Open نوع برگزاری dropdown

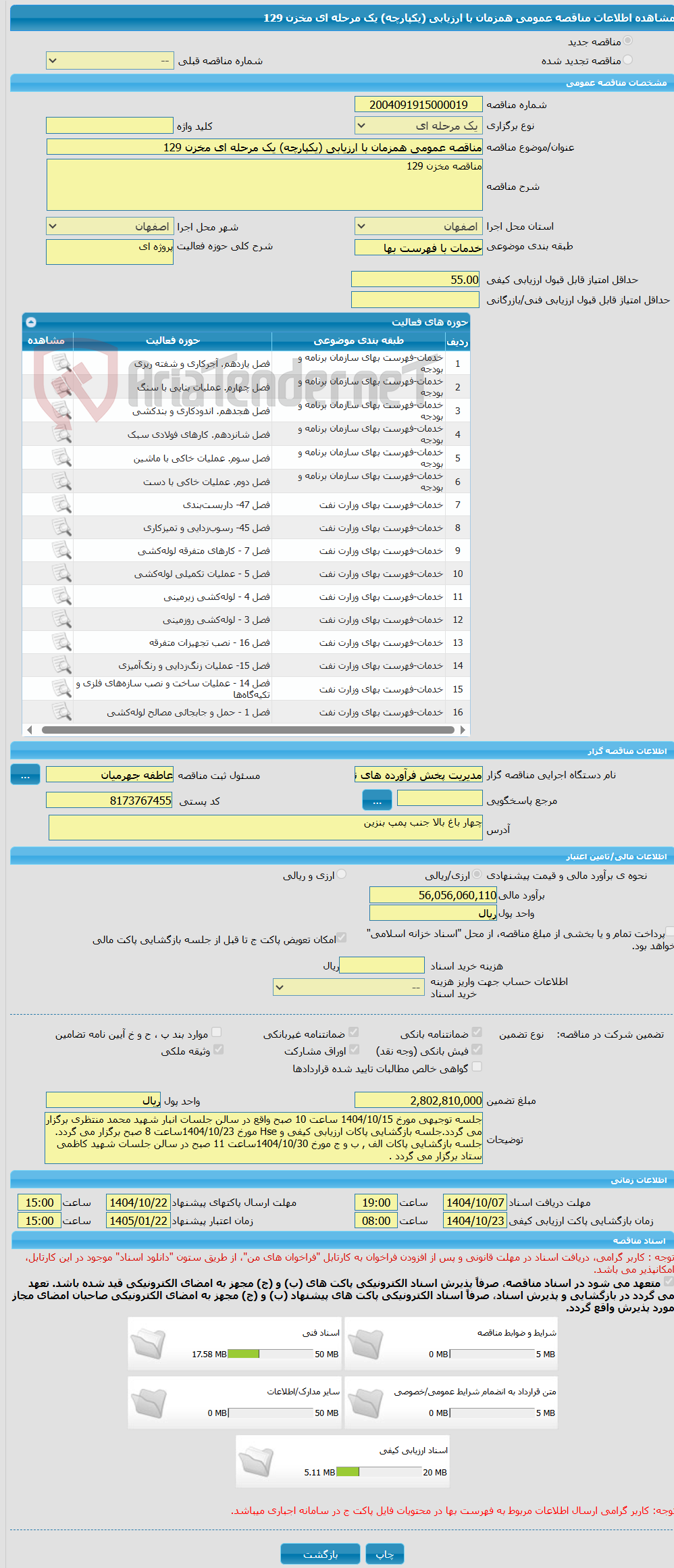pos(419,126)
